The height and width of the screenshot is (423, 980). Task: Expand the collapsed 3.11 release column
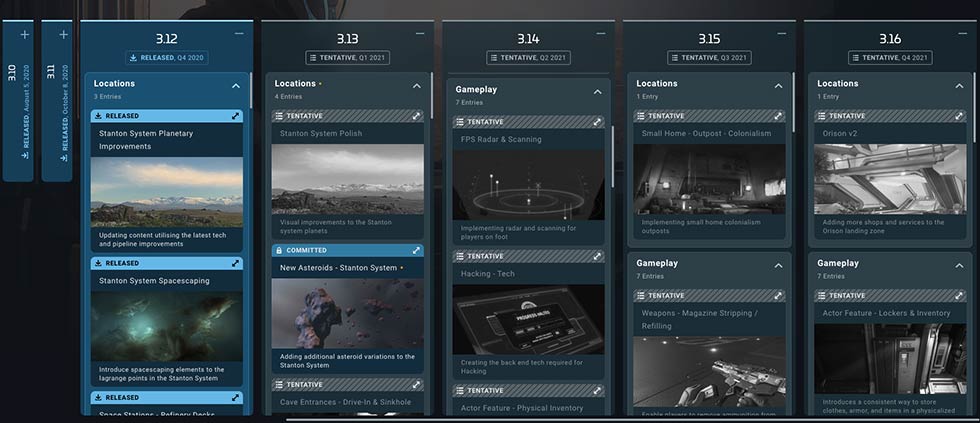[x=63, y=34]
